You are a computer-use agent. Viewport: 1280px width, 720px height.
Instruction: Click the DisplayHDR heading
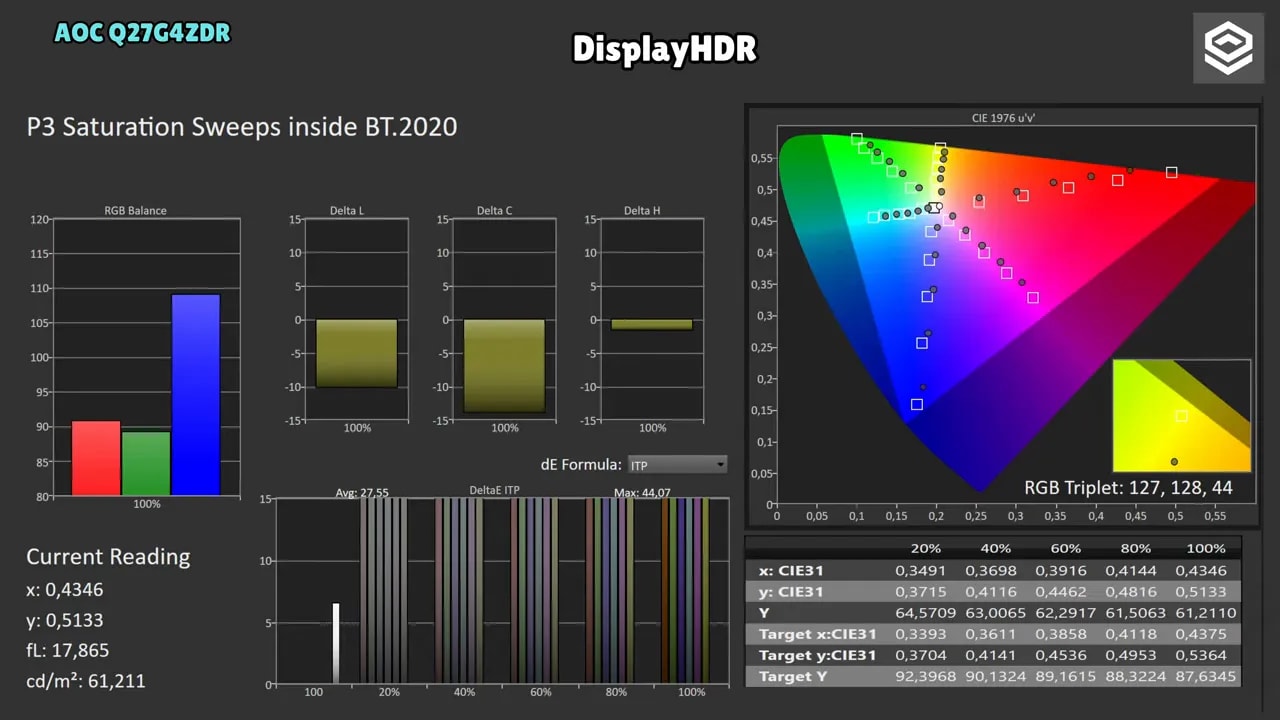point(664,48)
